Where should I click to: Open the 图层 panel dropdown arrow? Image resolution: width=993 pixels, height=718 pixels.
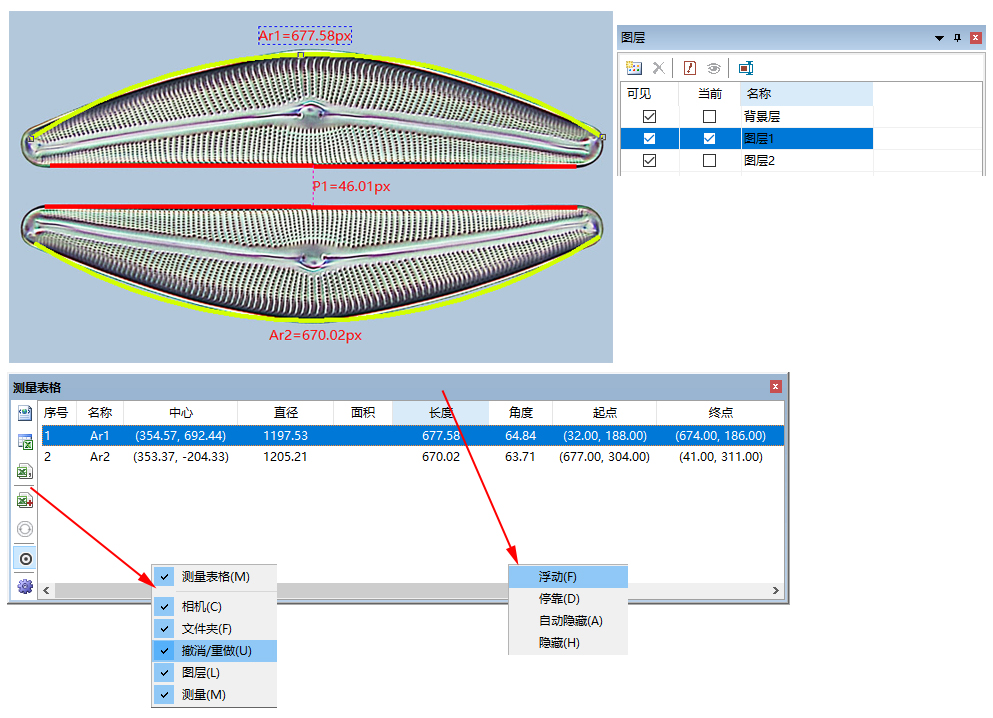[939, 39]
